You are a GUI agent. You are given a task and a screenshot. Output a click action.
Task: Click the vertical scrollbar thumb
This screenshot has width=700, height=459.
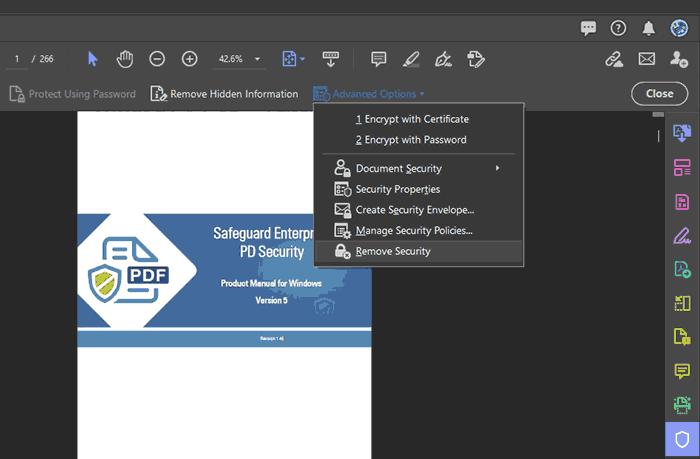coord(658,136)
